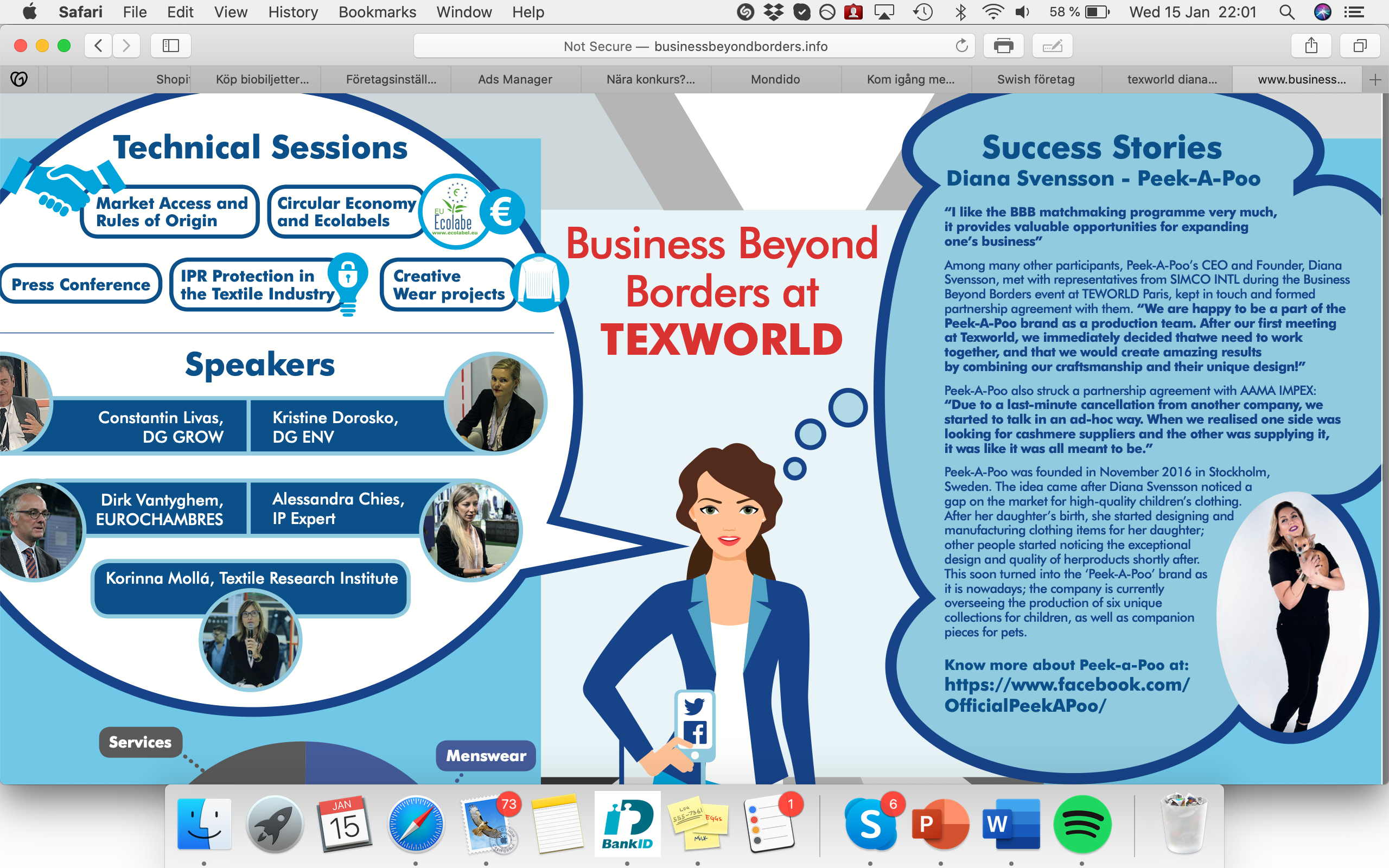Click the Creative Wear projects box
This screenshot has width=1389, height=868.
click(x=448, y=285)
